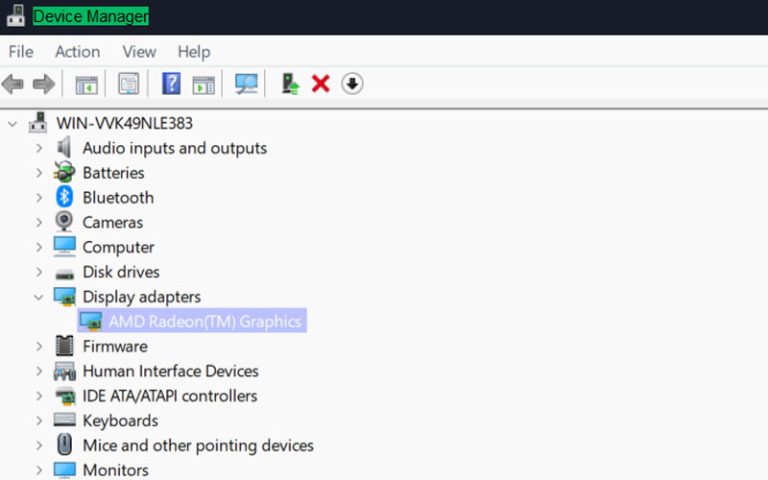Image resolution: width=768 pixels, height=480 pixels.
Task: Select the Monitors label
Action: (116, 470)
